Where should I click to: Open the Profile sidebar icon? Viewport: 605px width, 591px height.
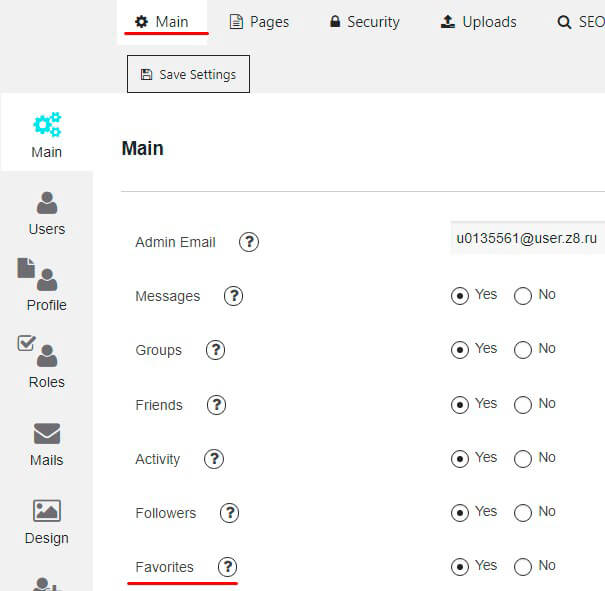pyautogui.click(x=37, y=274)
